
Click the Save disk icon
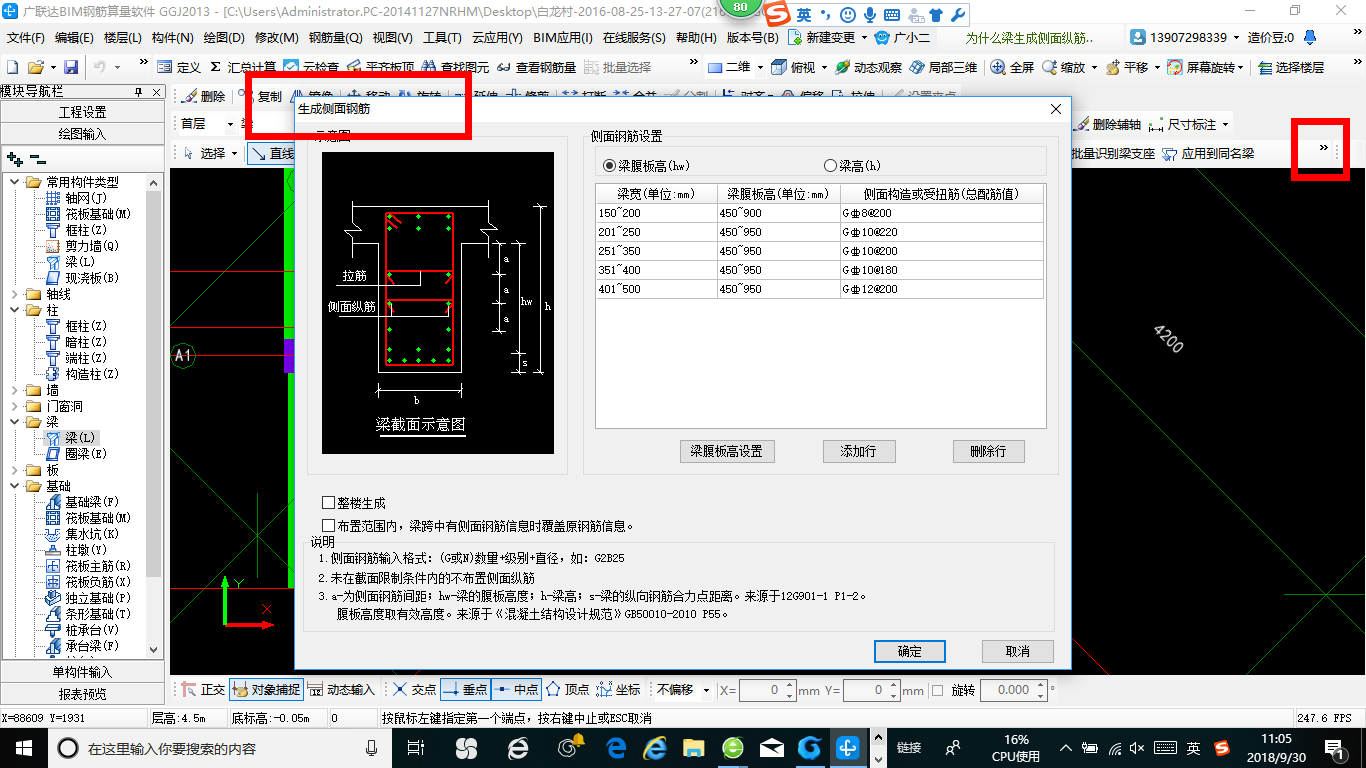[x=71, y=67]
